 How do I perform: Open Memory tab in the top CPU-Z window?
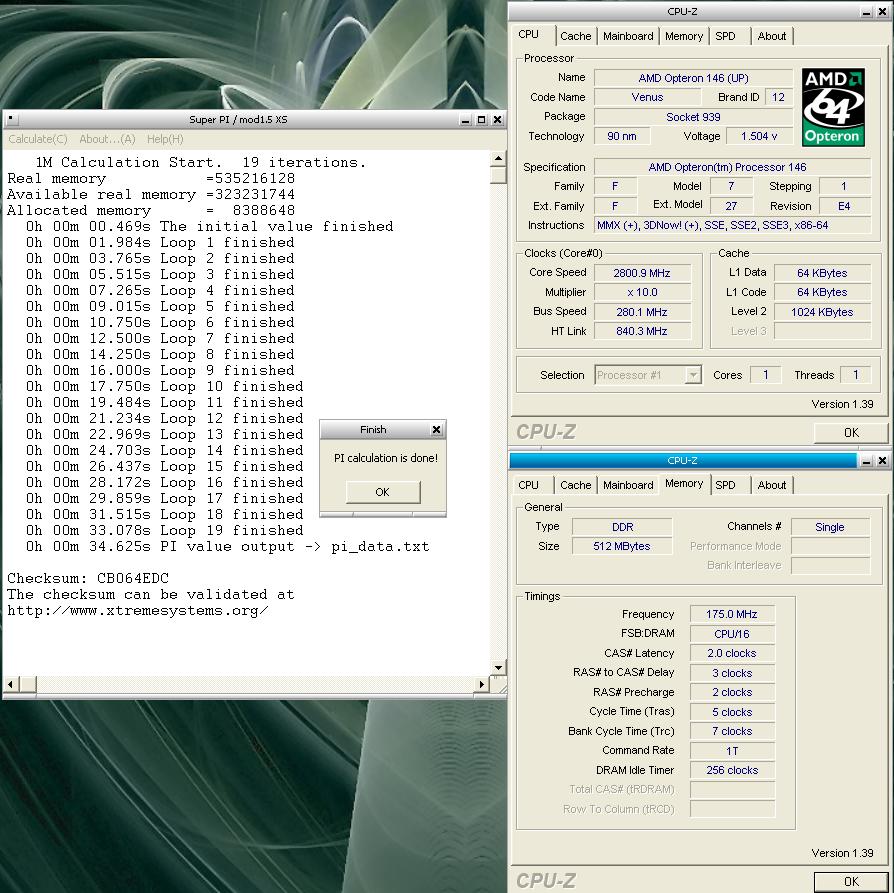click(x=684, y=36)
